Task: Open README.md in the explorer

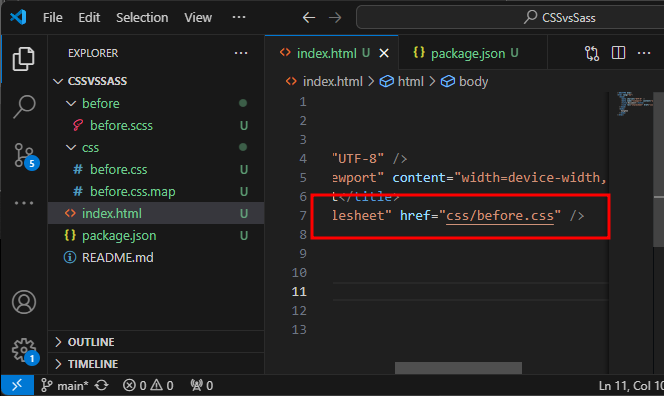Action: (x=156, y=258)
